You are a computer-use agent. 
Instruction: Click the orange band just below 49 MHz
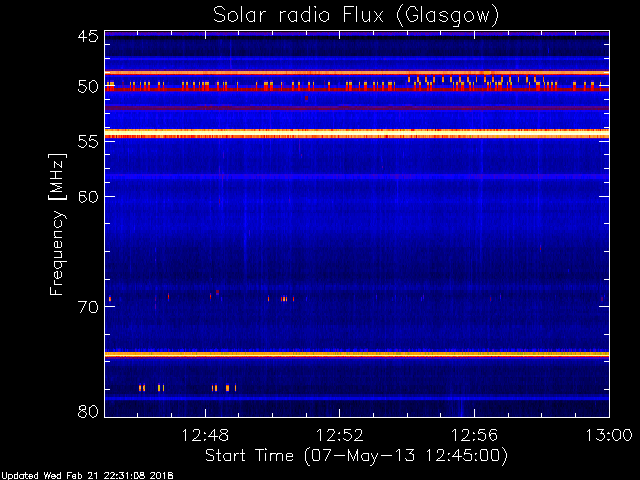(357, 73)
